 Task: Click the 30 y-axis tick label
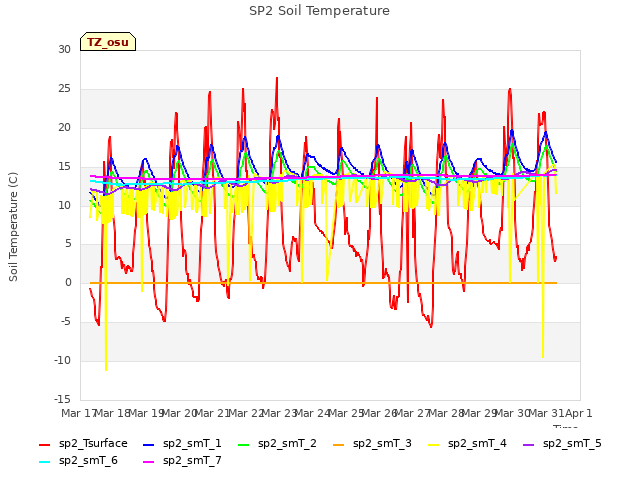[x=64, y=49]
